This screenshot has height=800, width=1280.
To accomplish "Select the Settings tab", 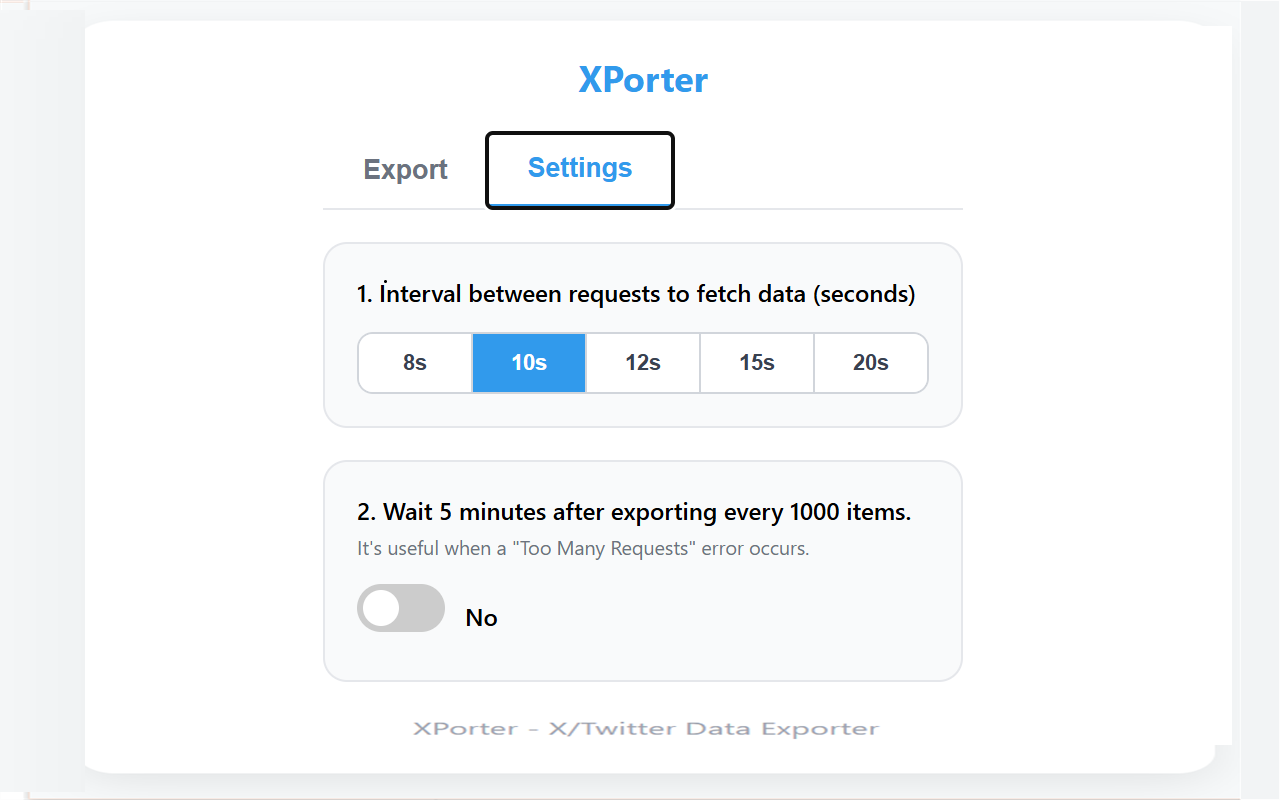I will coord(579,169).
